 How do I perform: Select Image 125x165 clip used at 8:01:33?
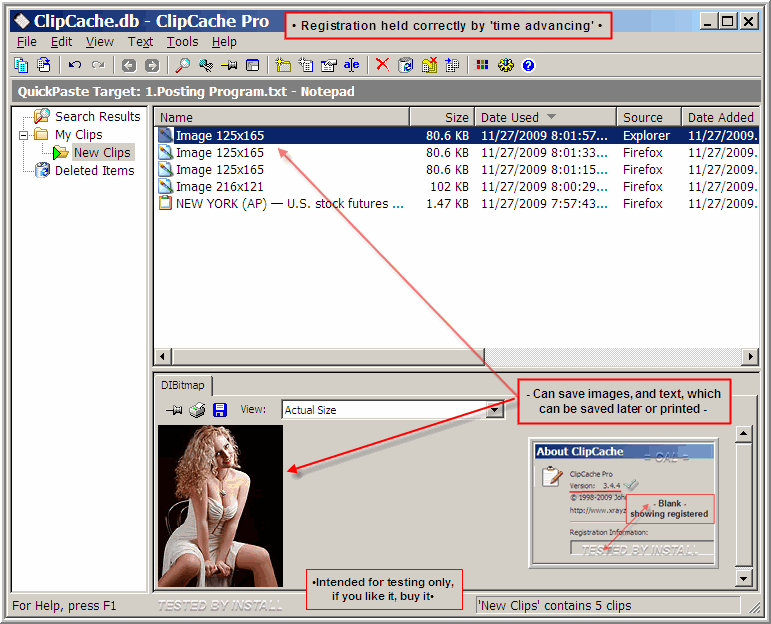tap(457, 152)
